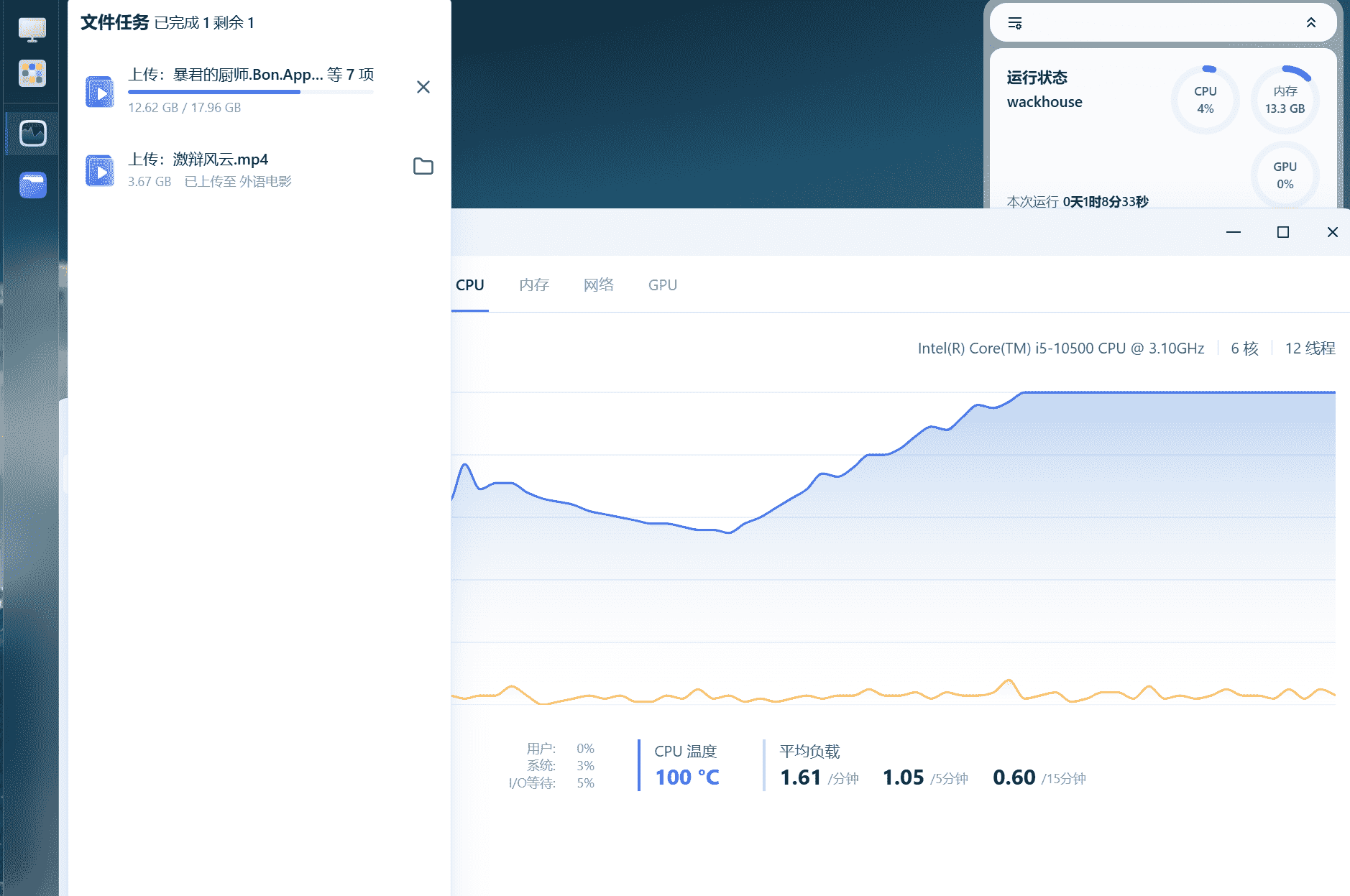Click the I/O等待: 5% usage row
This screenshot has width=1350, height=896.
551,783
